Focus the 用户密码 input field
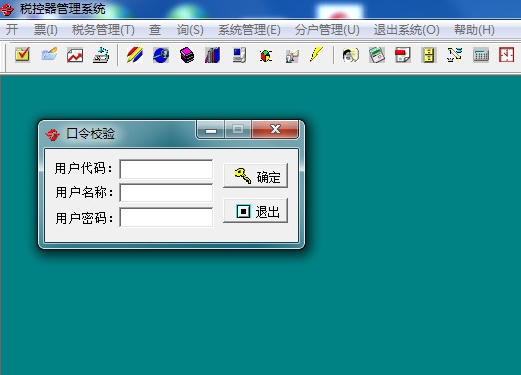 (x=166, y=217)
